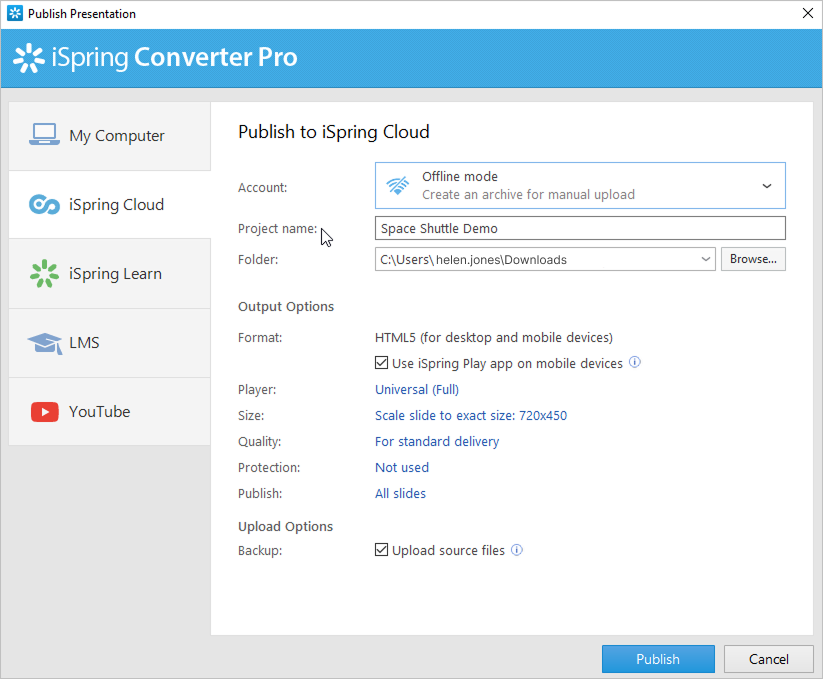Uncheck the Upload source files checkbox

coord(381,550)
